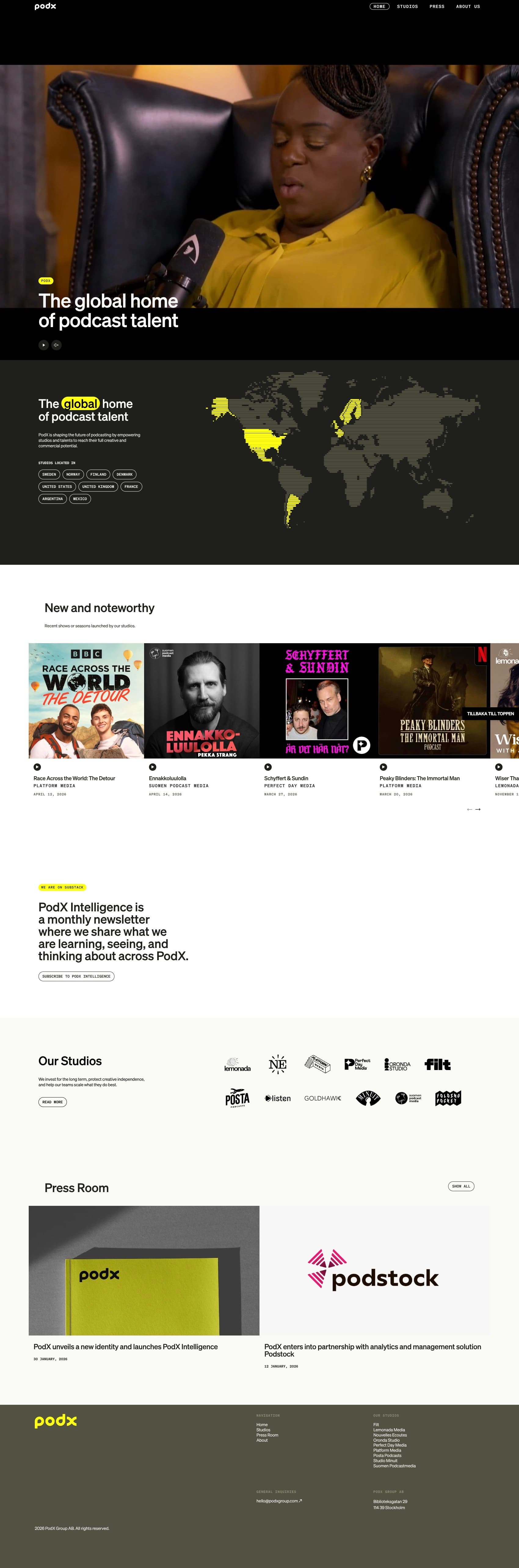Open 'PodX unveils a new identity' article title
The image size is (519, 1568).
tap(125, 1347)
